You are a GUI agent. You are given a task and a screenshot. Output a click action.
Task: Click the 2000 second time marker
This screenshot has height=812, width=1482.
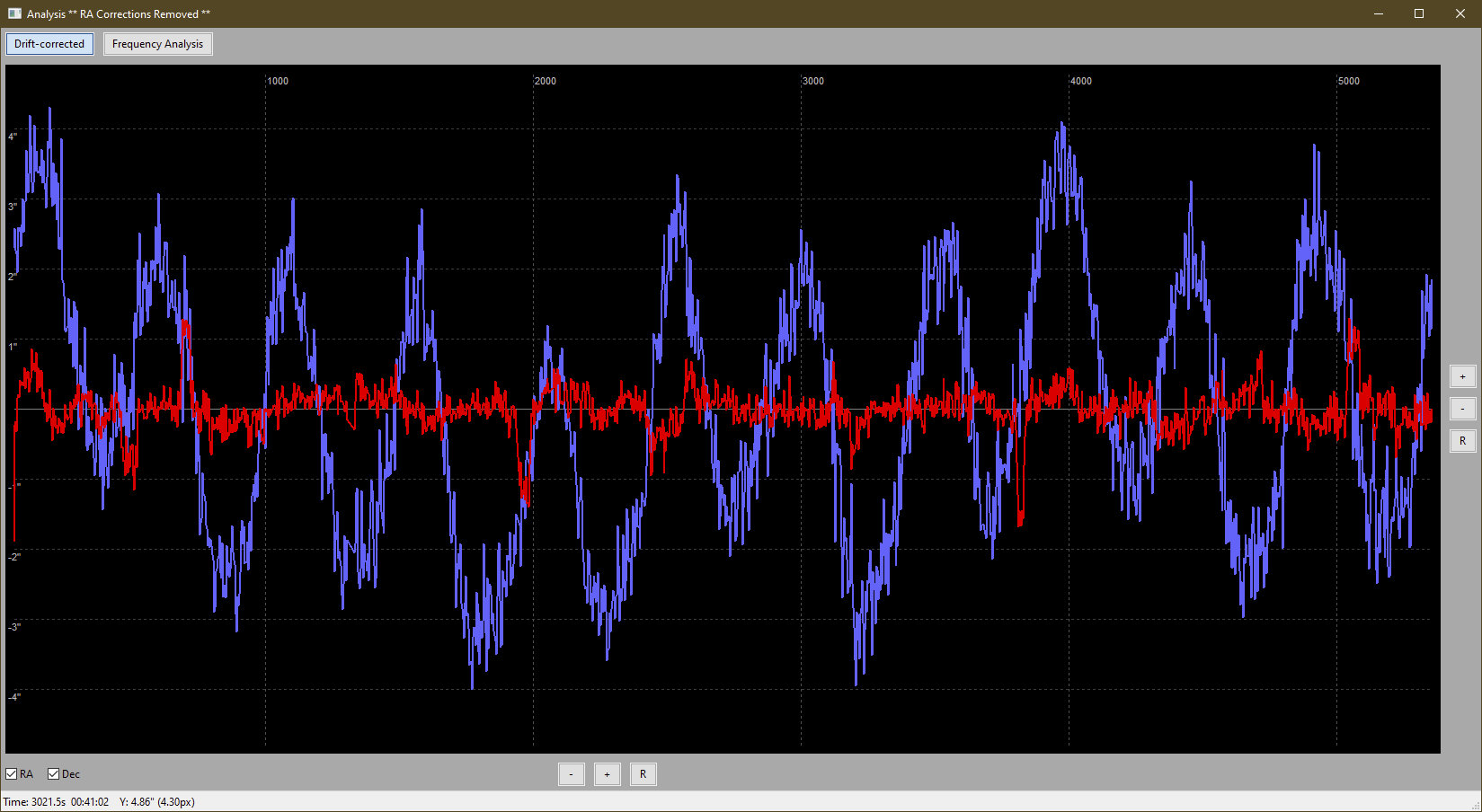546,81
